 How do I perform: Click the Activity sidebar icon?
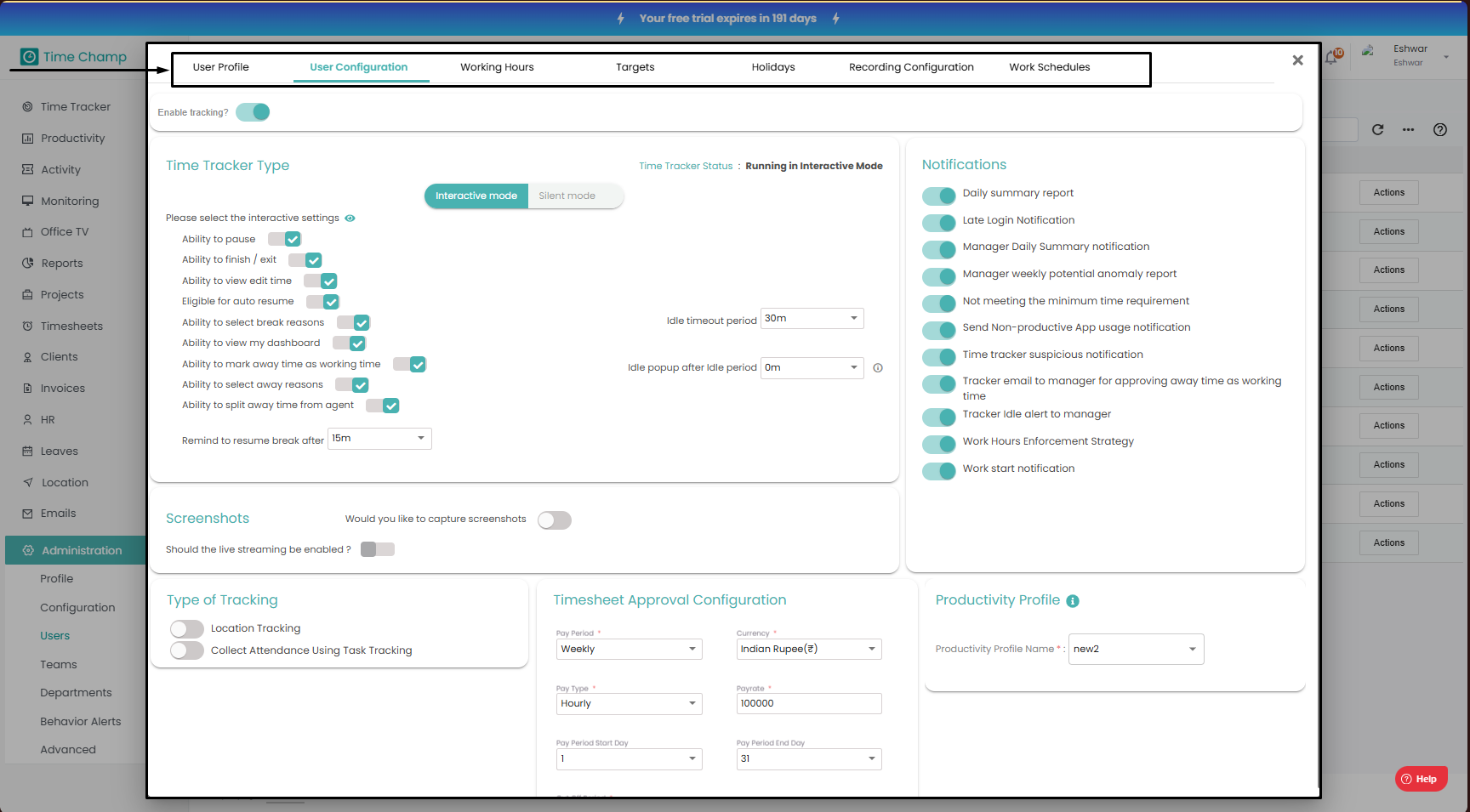point(27,169)
